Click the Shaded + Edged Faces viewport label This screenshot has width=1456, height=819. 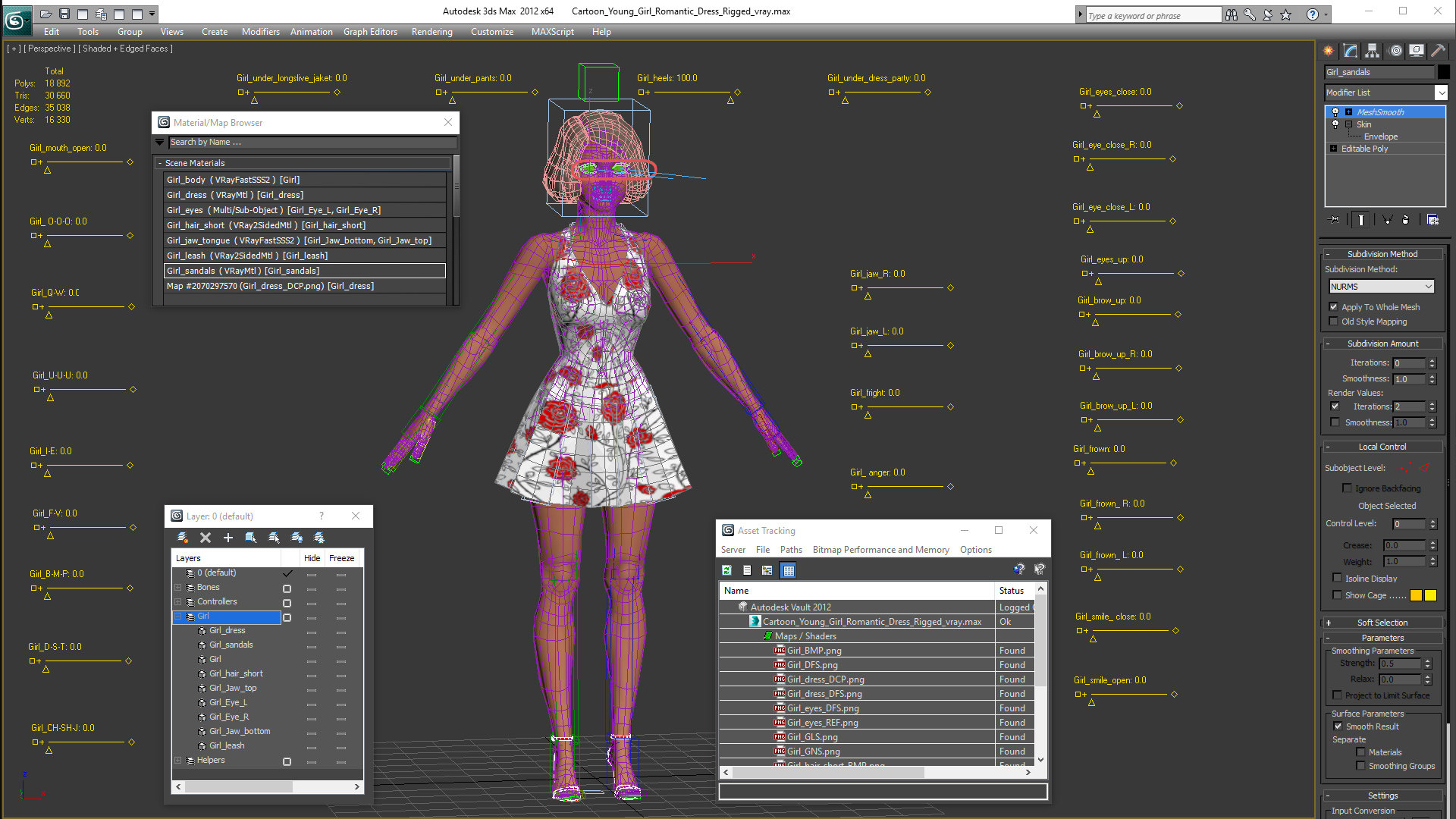click(x=125, y=49)
